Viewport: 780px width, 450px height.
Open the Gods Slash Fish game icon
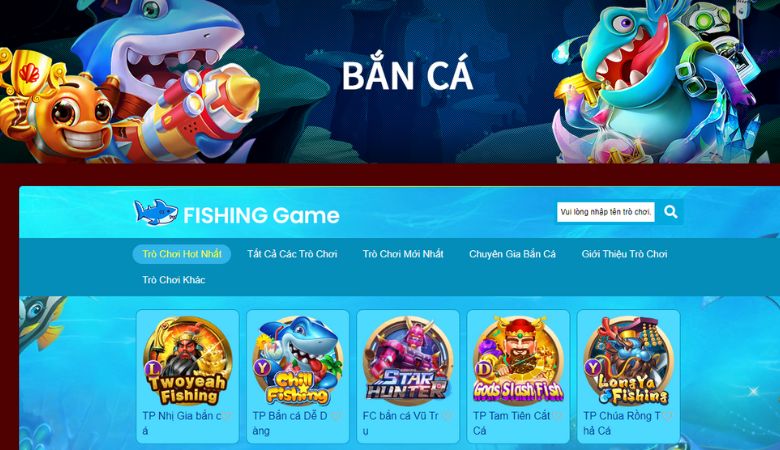click(518, 361)
